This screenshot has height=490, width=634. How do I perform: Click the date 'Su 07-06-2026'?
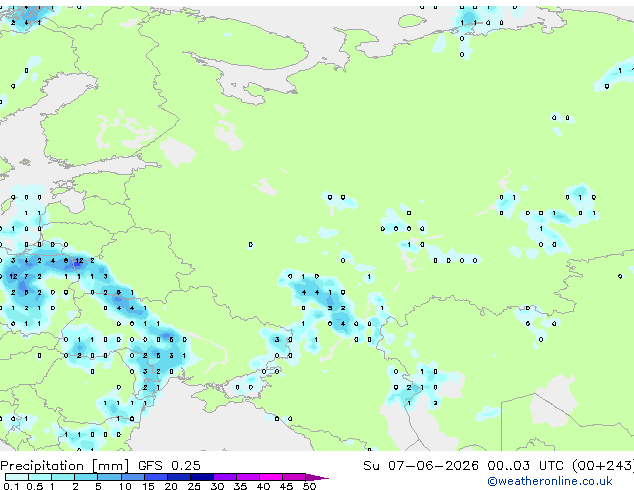[421, 466]
